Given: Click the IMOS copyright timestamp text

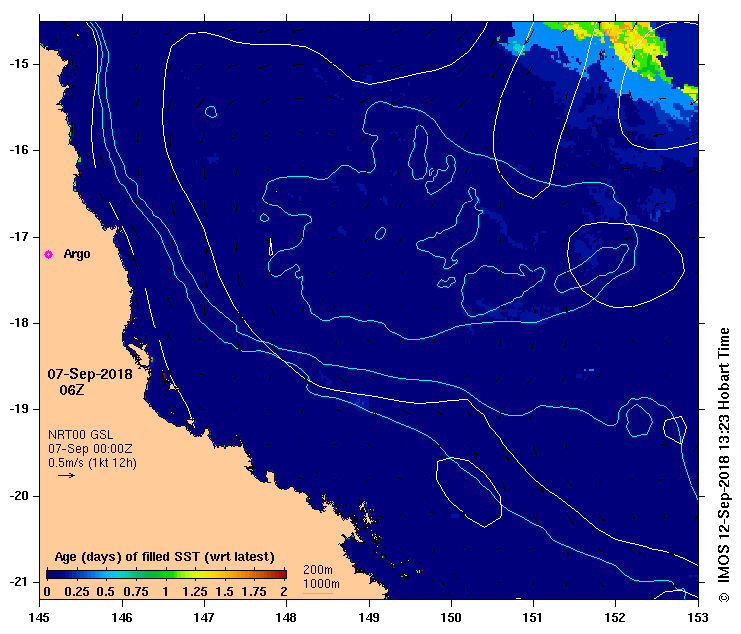Looking at the screenshot, I should [724, 465].
